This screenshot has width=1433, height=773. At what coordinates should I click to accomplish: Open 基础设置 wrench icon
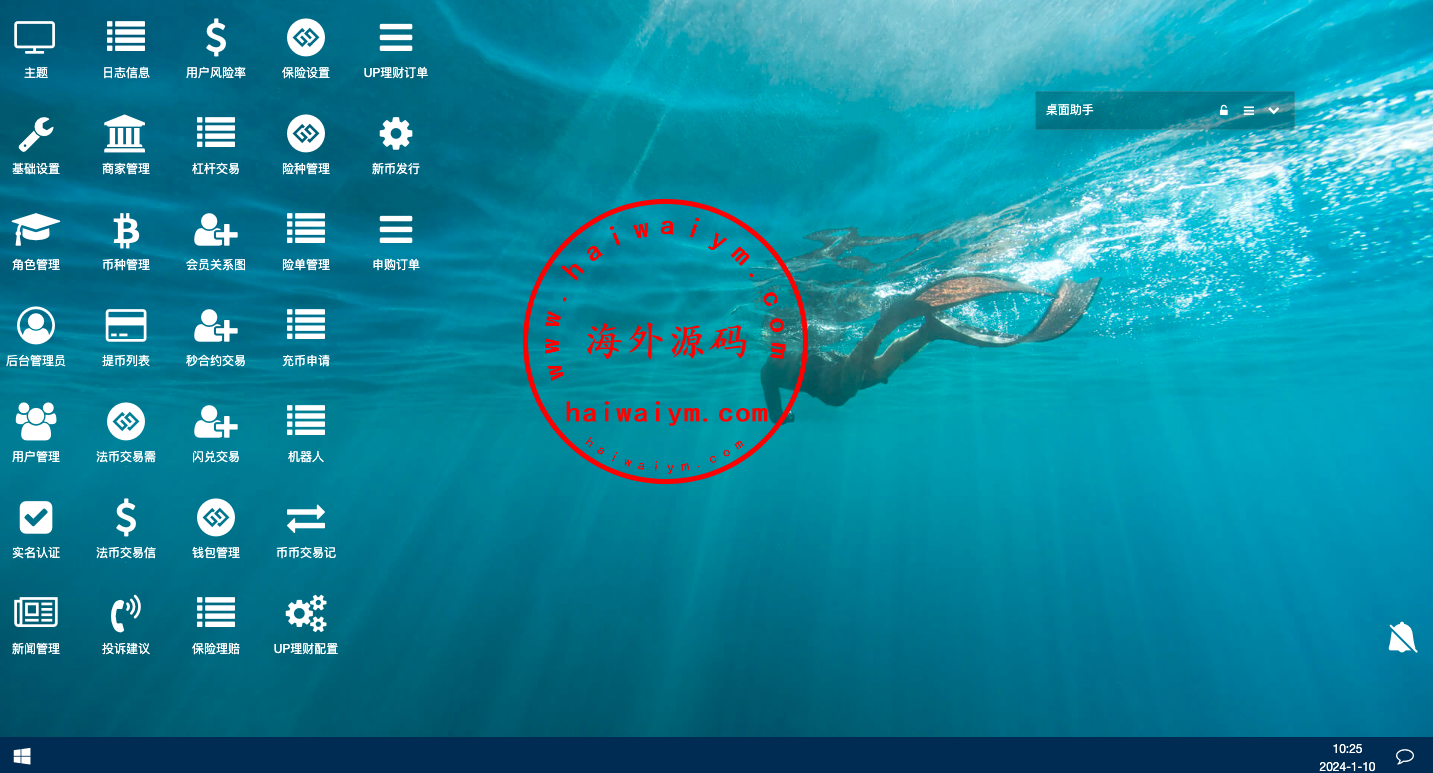(x=35, y=135)
